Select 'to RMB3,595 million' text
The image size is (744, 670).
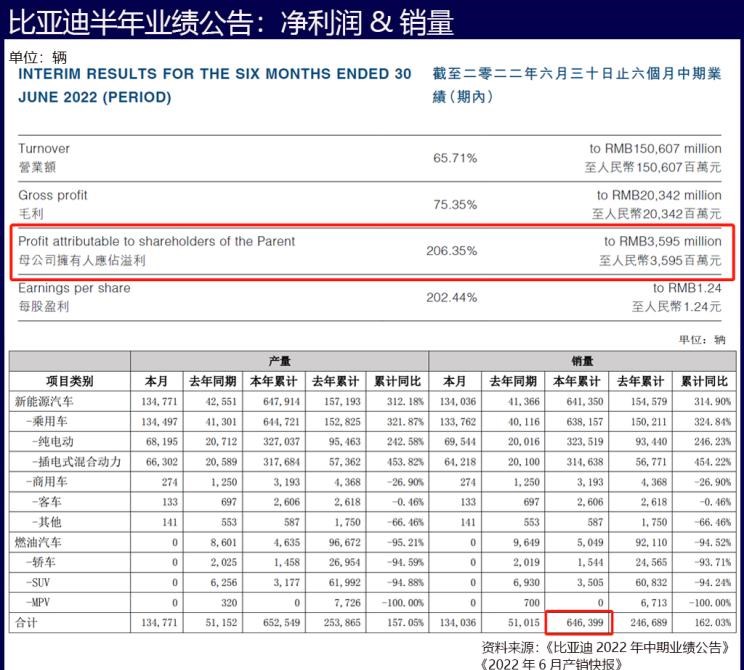(662, 241)
